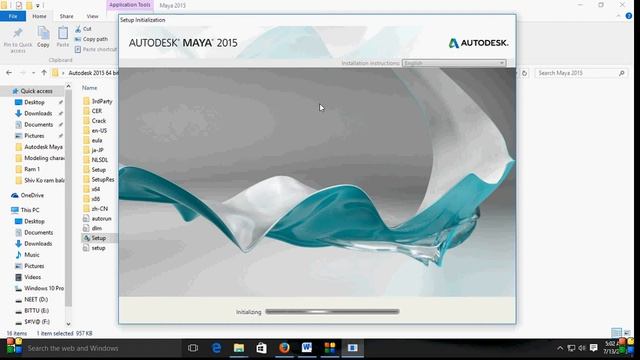The height and width of the screenshot is (360, 640).
Task: Switch to the View ribbon tab
Action: point(92,16)
